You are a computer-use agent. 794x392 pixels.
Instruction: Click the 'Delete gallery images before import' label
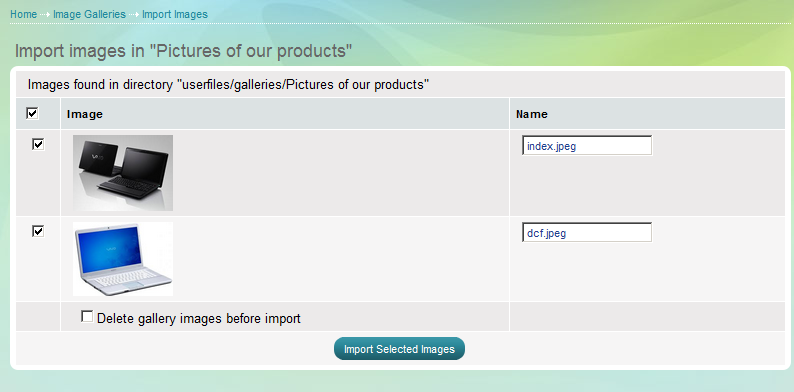click(198, 319)
